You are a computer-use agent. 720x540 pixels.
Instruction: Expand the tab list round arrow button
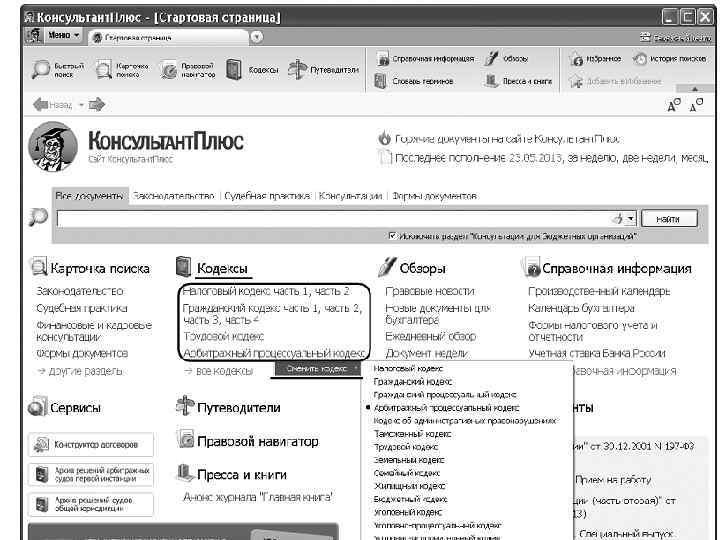257,37
